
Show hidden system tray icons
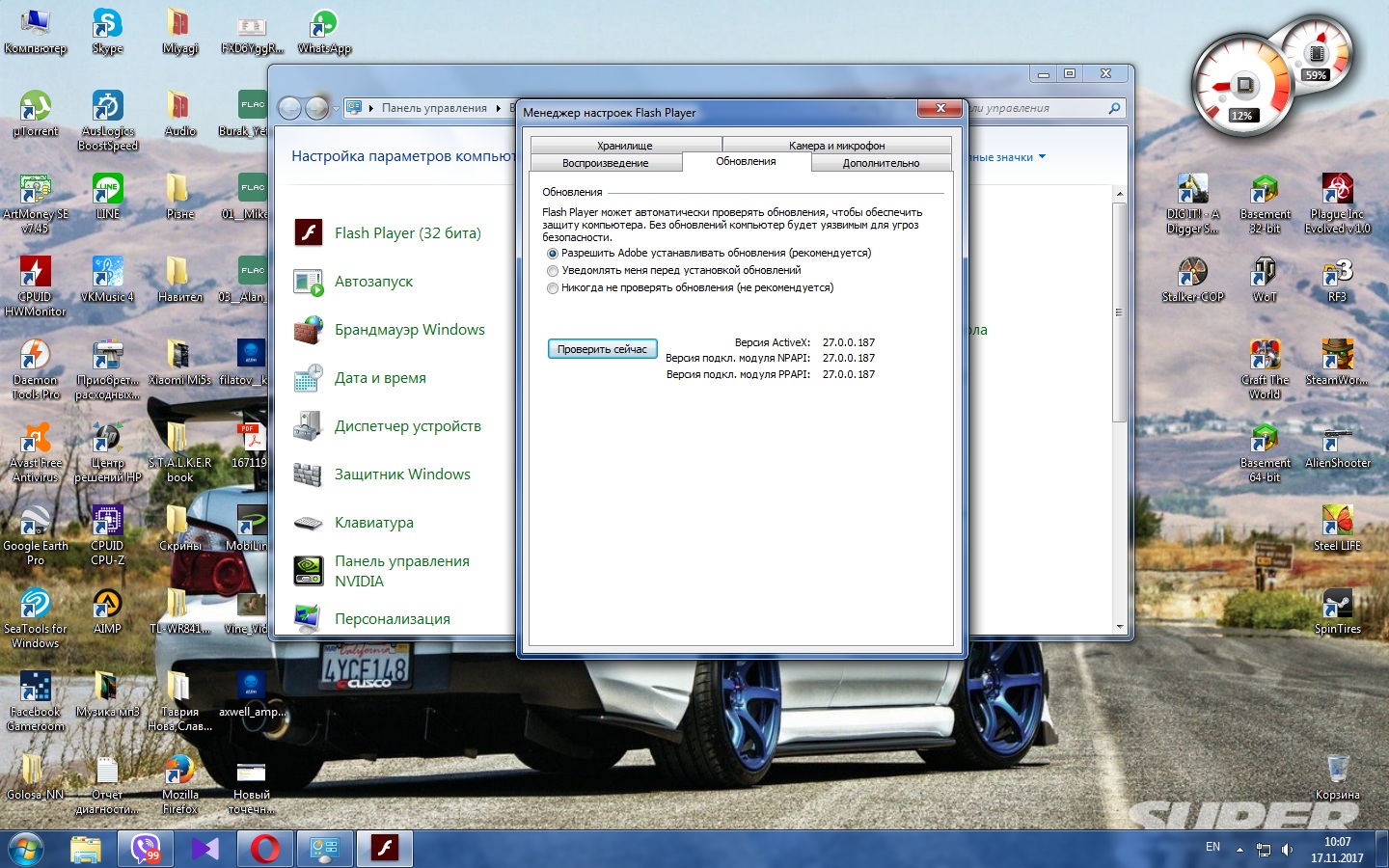point(1239,850)
